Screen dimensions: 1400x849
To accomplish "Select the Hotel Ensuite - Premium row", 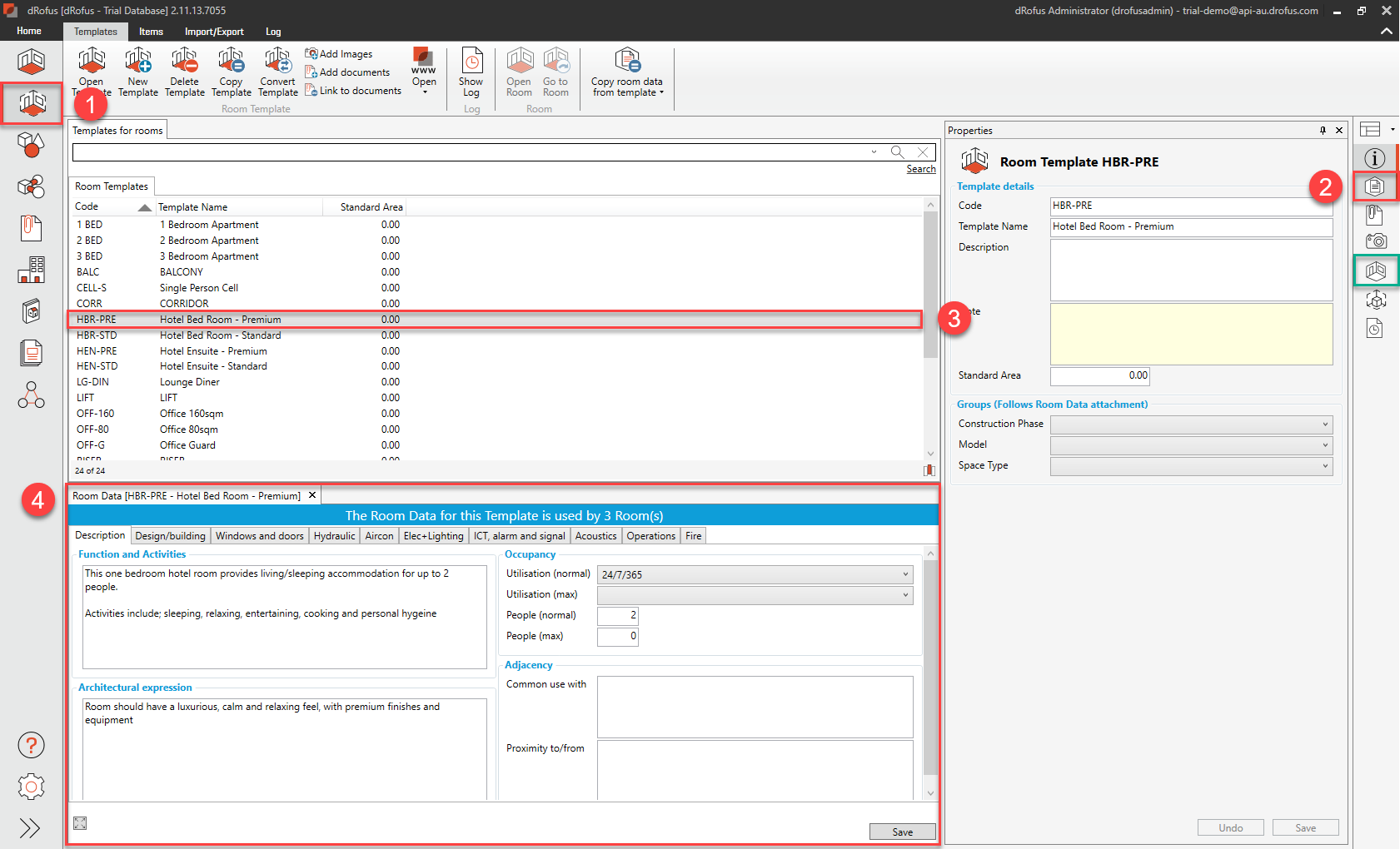I will pyautogui.click(x=213, y=351).
